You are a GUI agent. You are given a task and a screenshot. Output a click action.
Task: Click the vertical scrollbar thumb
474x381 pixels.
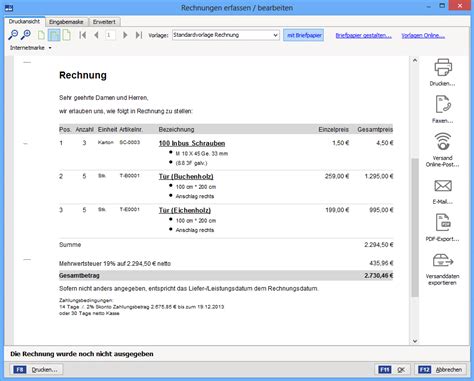tap(415, 227)
